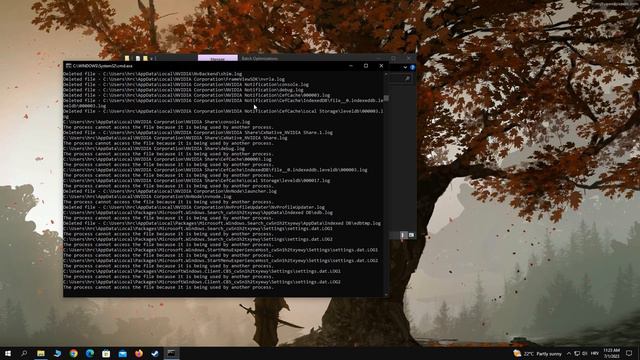
Task: Close the cmd.exe console window
Action: click(x=381, y=66)
